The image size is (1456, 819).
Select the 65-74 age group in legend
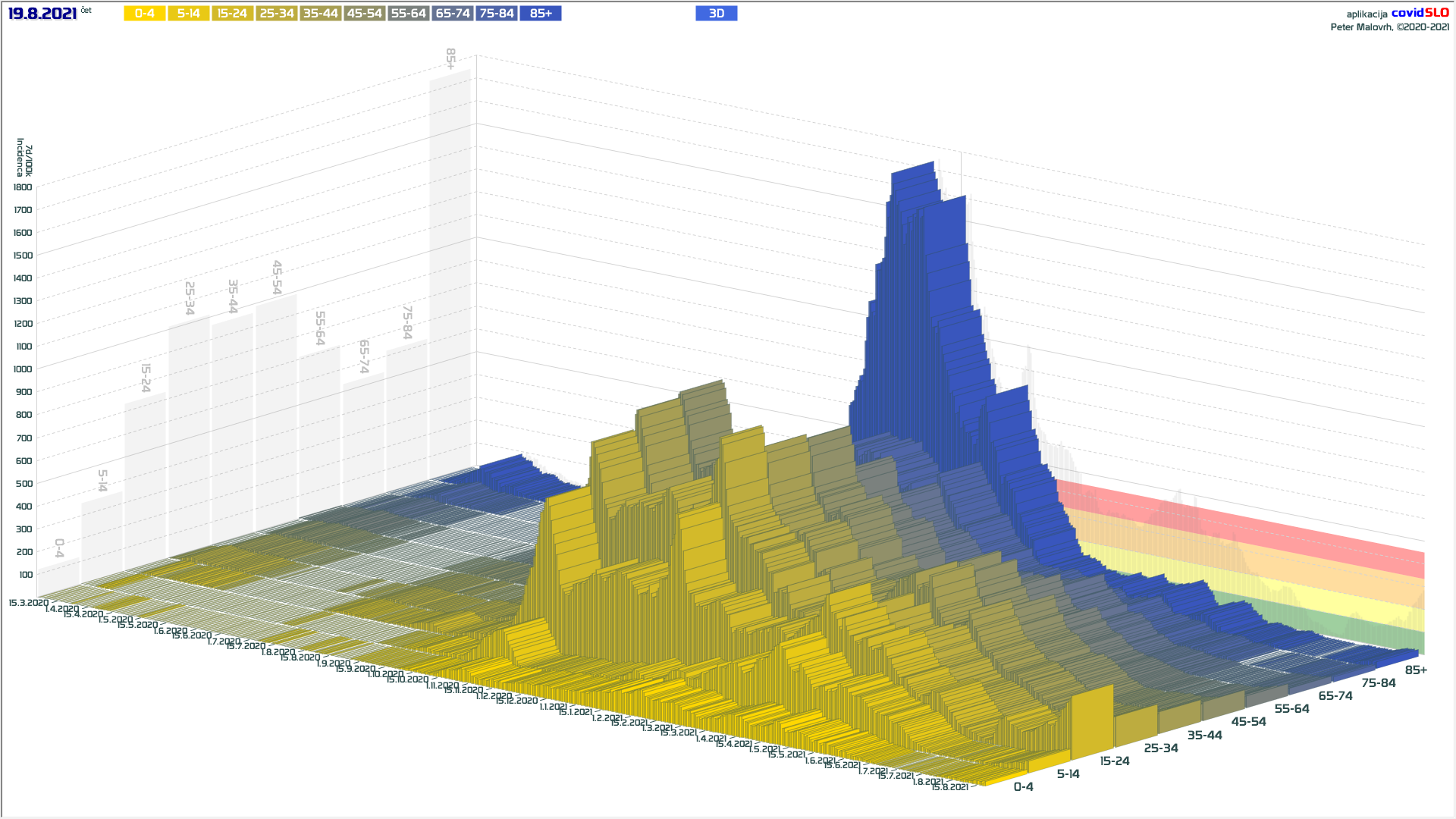[x=452, y=14]
